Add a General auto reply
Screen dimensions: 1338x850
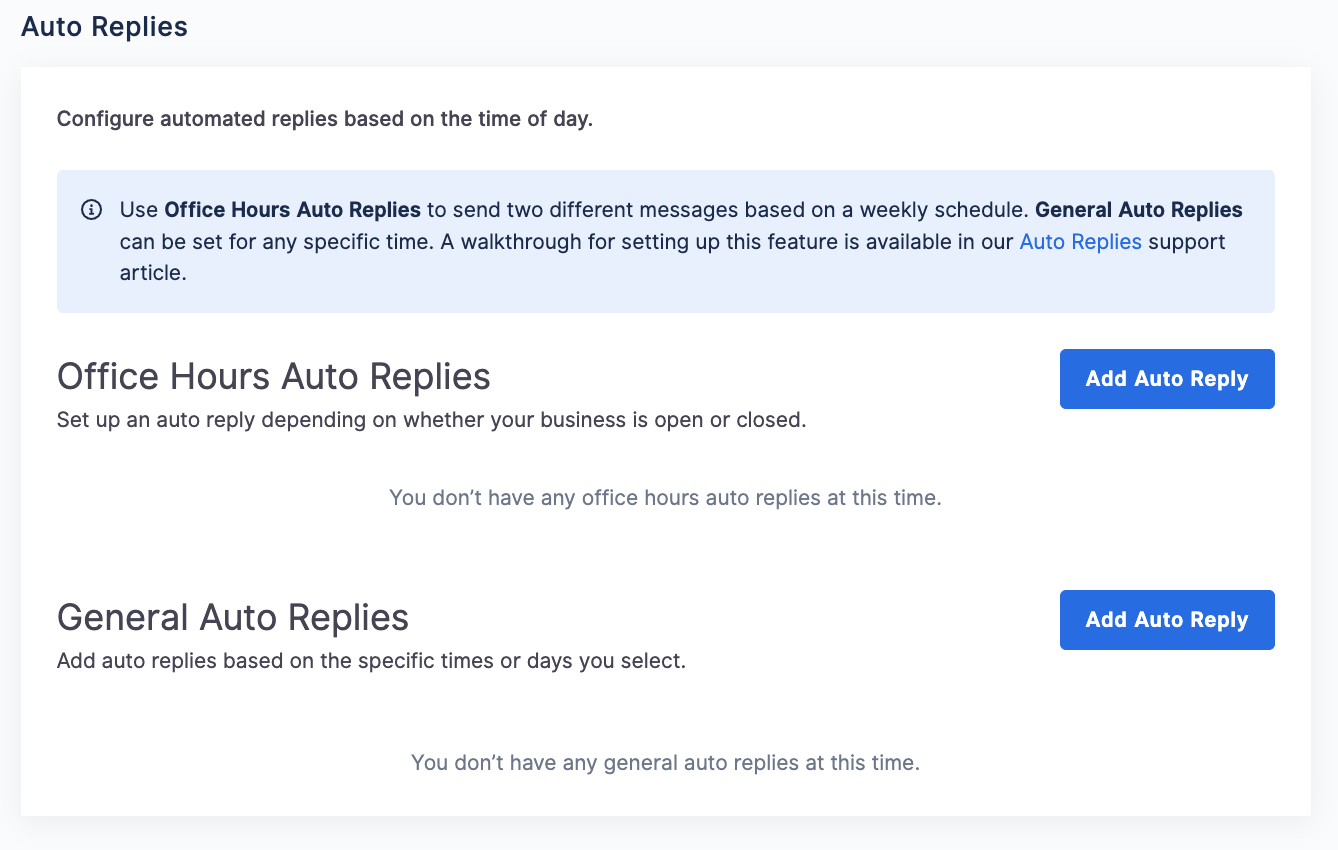pyautogui.click(x=1167, y=620)
